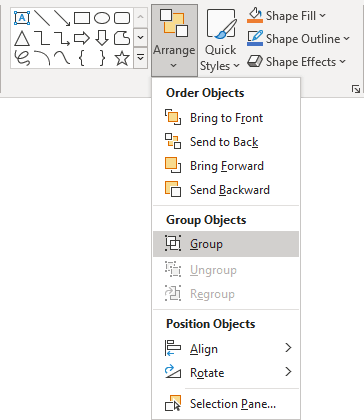Viewport: 364px width, 420px height.
Task: Click the Shape Outline pencil icon
Action: pyautogui.click(x=255, y=38)
